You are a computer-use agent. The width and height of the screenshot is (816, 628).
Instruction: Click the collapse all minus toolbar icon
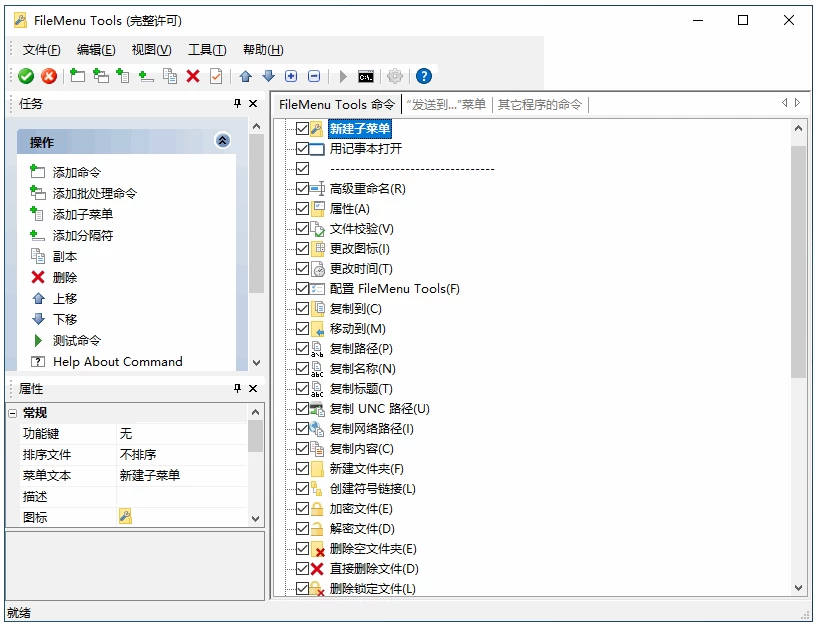pyautogui.click(x=314, y=76)
